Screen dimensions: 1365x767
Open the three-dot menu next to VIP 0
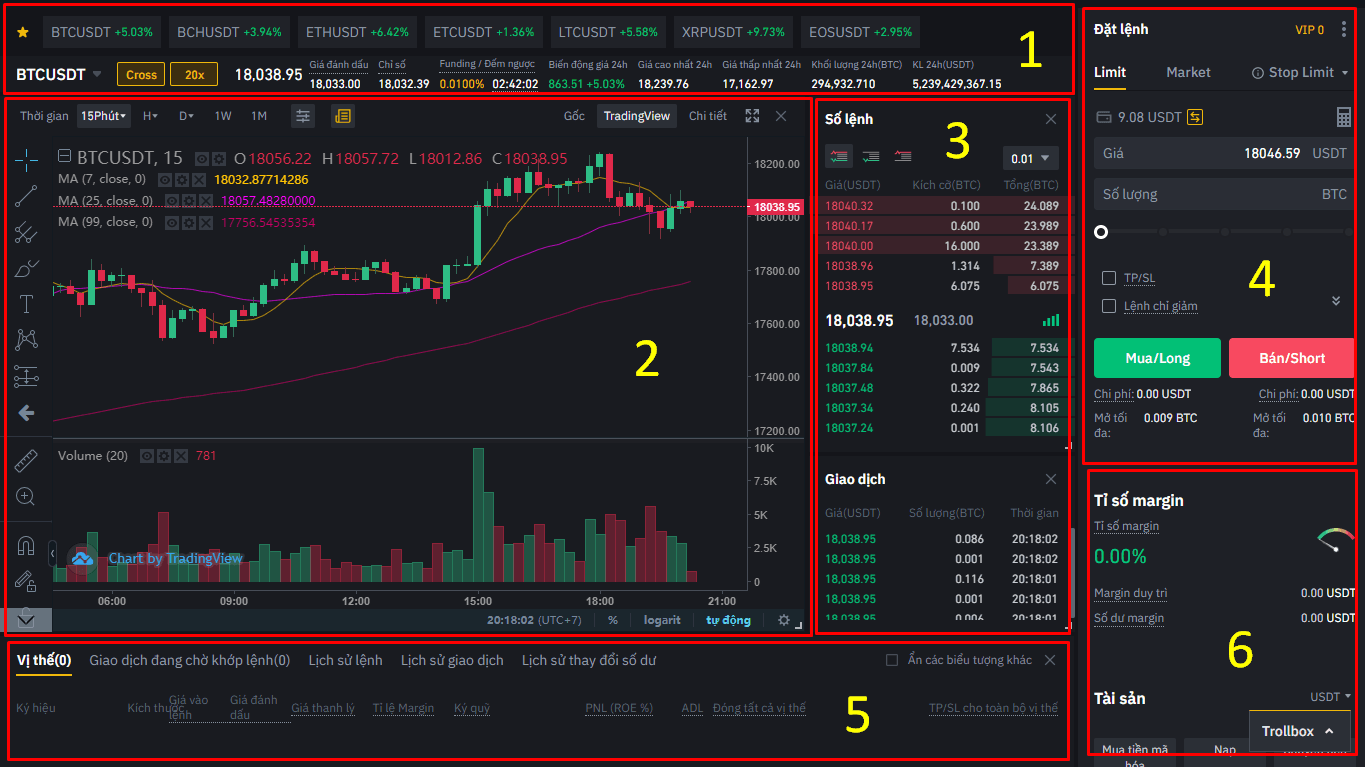click(x=1343, y=29)
